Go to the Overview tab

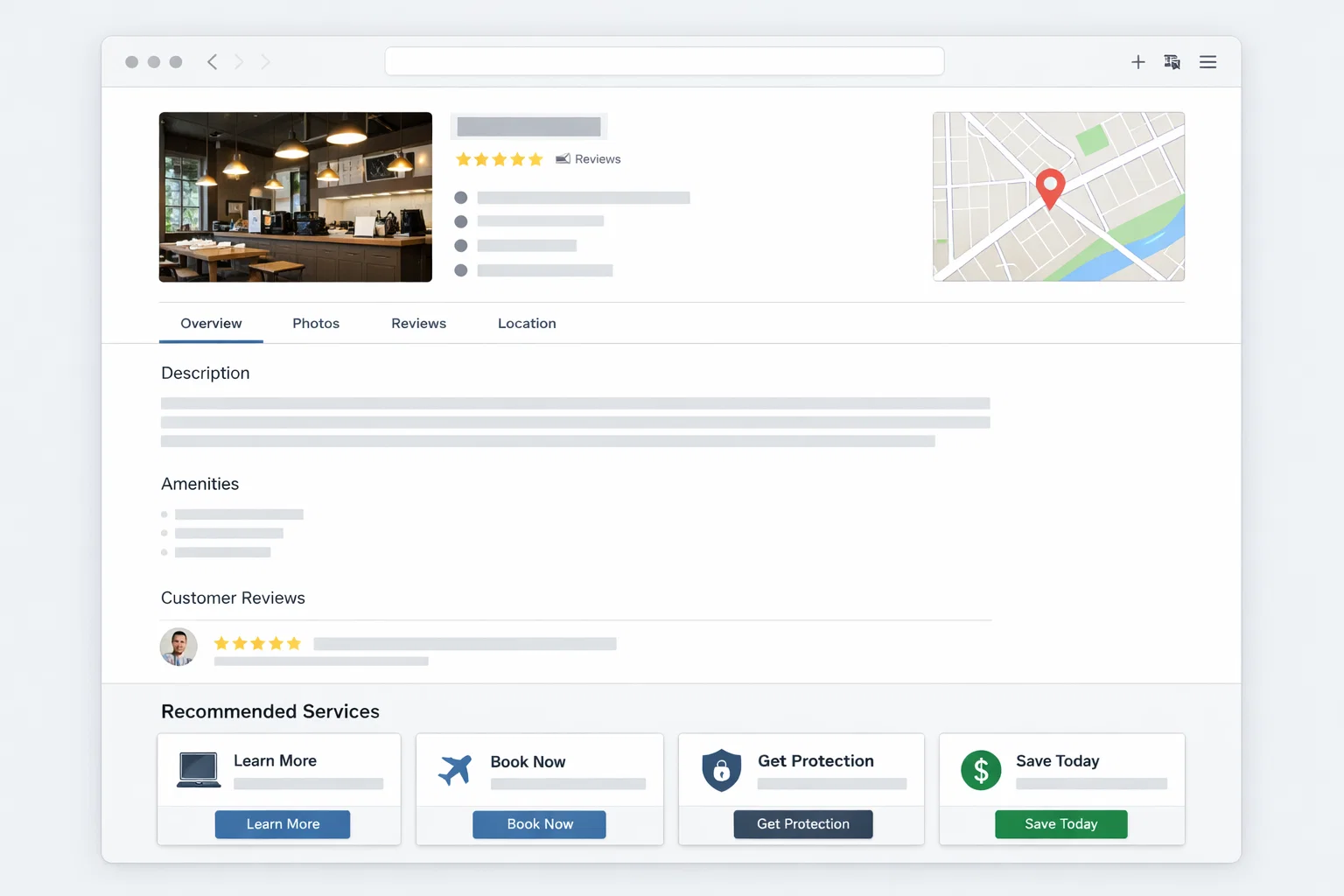point(211,324)
